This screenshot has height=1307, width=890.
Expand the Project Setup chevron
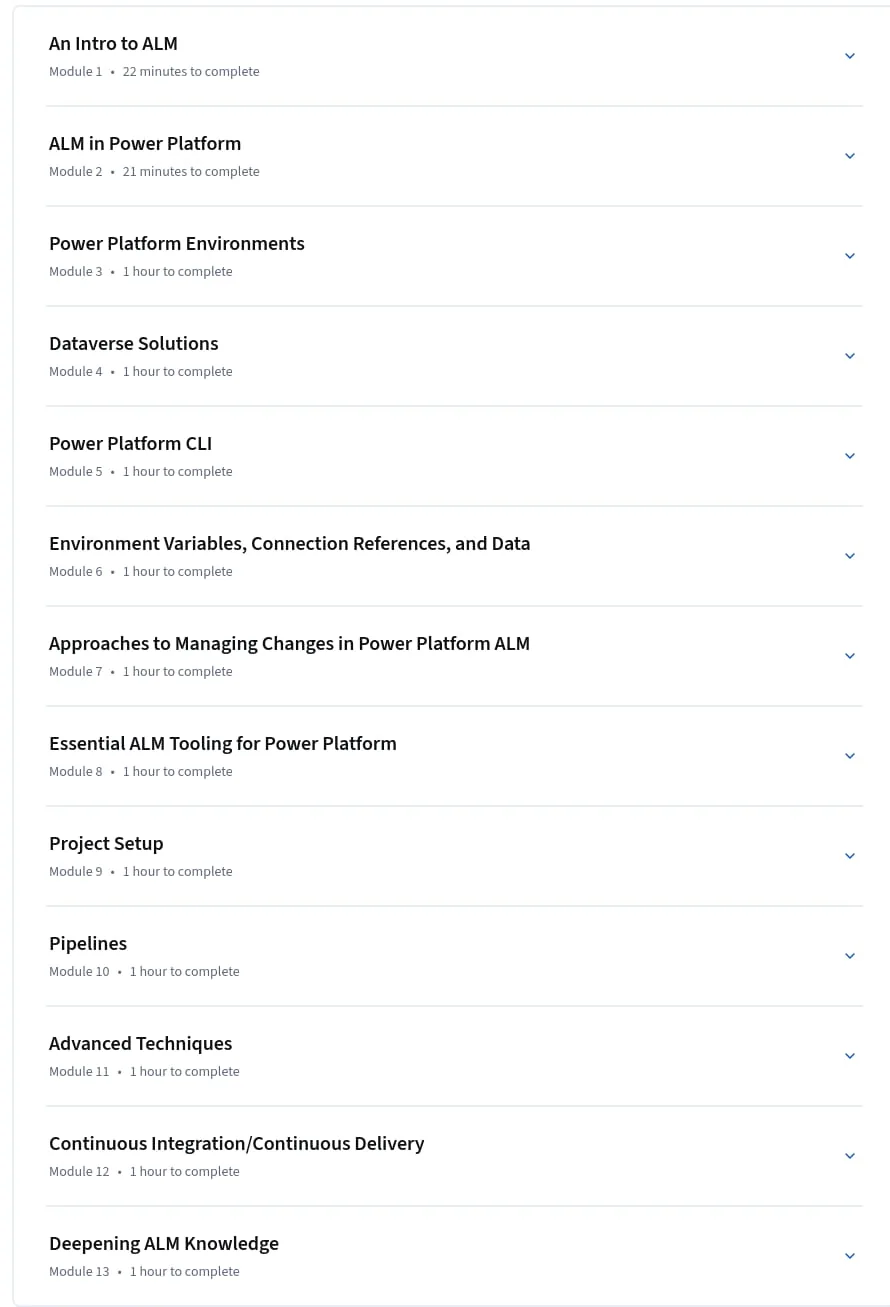850,856
